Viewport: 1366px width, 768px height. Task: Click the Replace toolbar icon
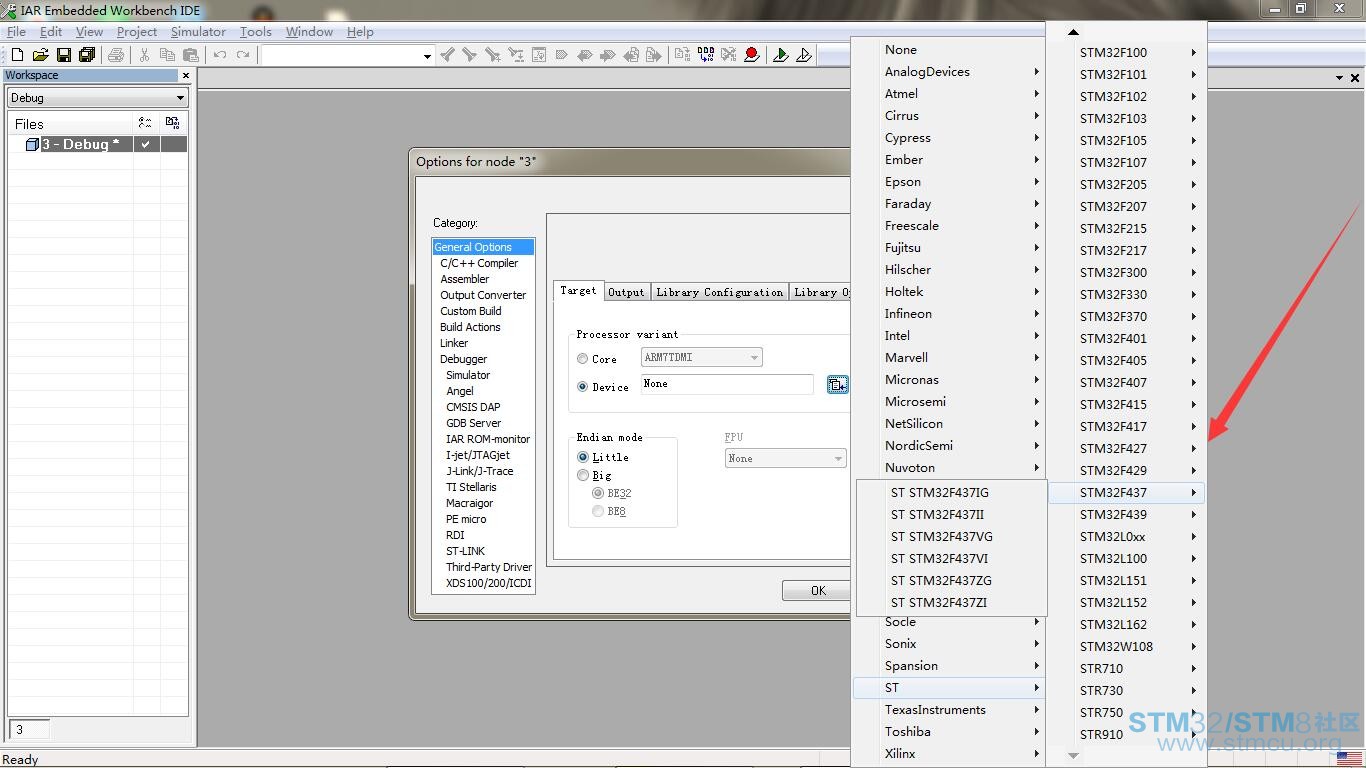pyautogui.click(x=516, y=55)
